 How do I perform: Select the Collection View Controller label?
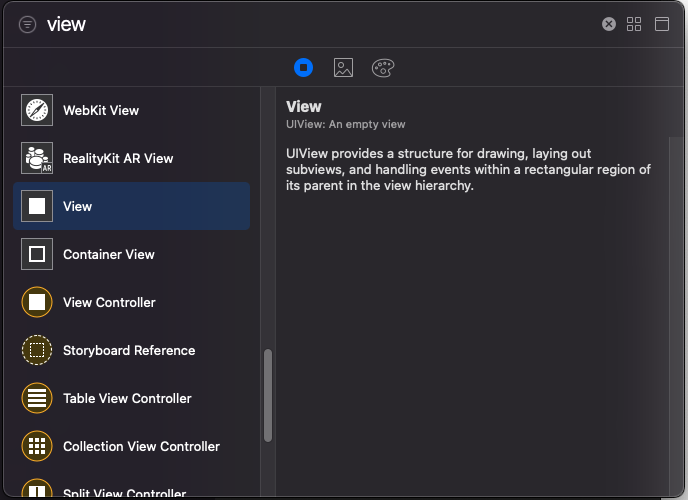coord(141,446)
